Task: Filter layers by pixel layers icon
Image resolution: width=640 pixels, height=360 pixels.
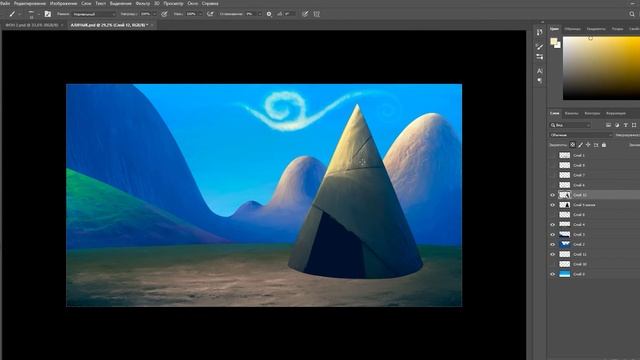Action: 608,125
